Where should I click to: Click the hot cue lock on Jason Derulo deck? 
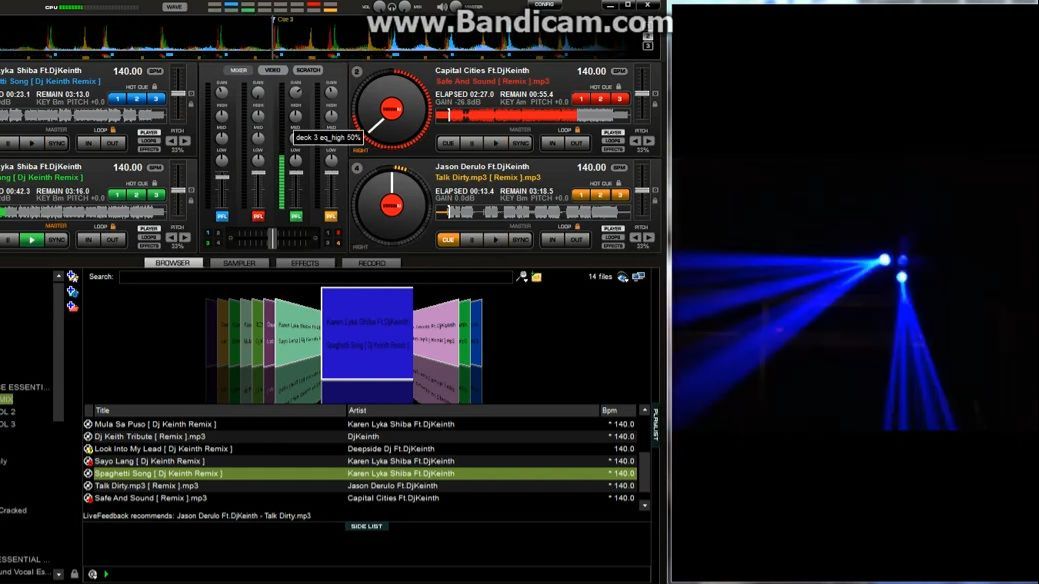click(618, 183)
